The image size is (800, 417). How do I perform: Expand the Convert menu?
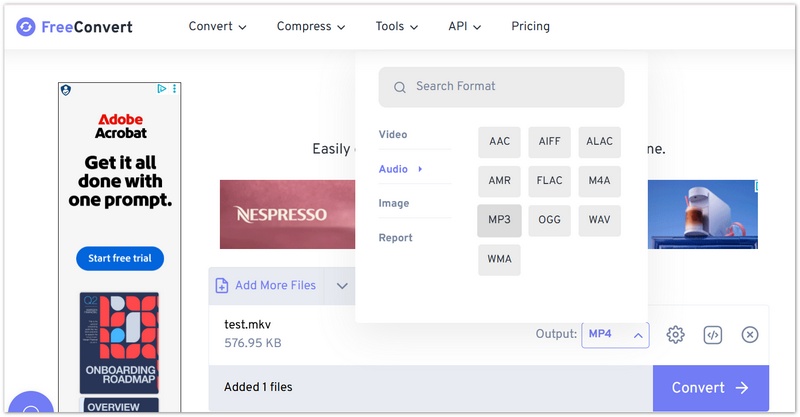(x=217, y=27)
